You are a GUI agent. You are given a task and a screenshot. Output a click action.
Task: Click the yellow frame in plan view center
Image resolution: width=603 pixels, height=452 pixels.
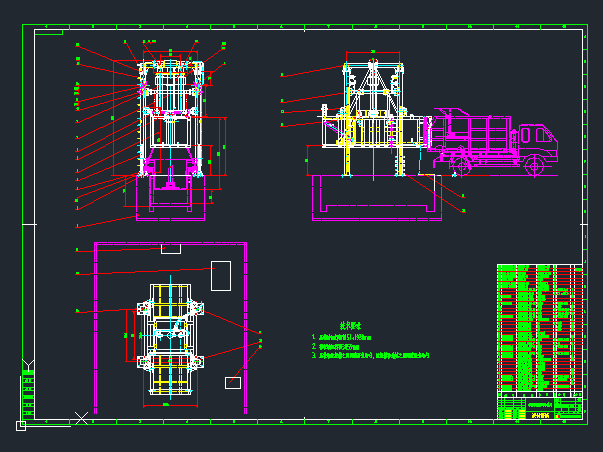(170, 339)
